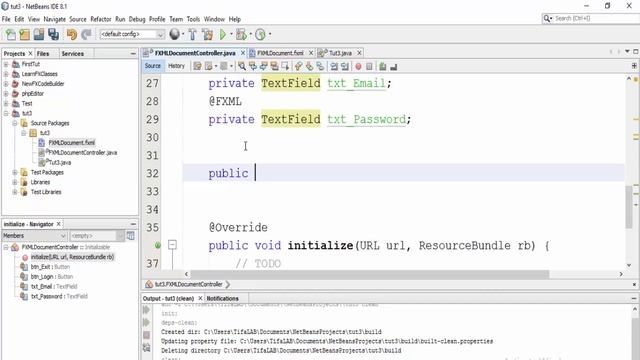Open the Tools menu

(193, 19)
